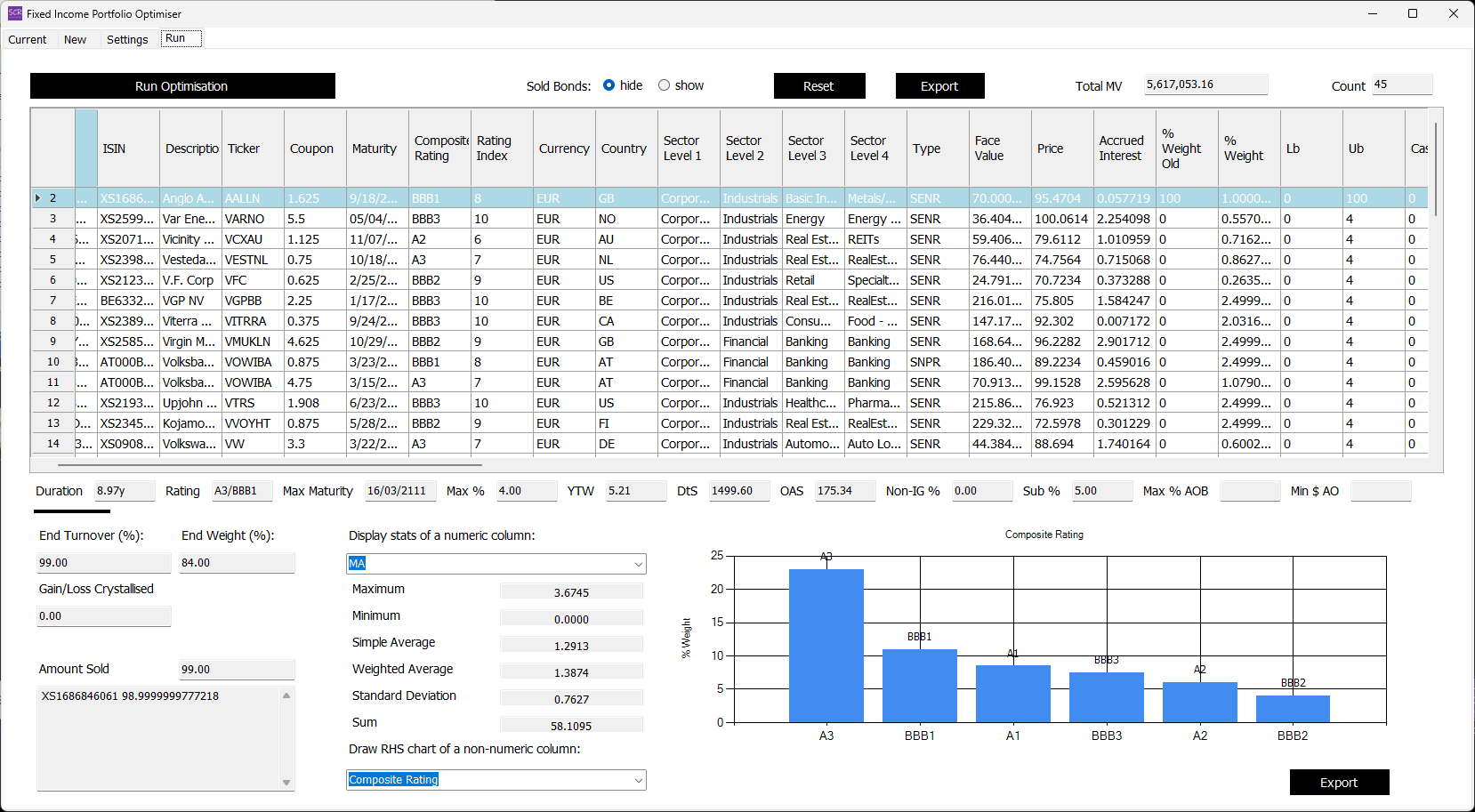Select the hide sold bonds option
The height and width of the screenshot is (812, 1475).
pyautogui.click(x=609, y=85)
